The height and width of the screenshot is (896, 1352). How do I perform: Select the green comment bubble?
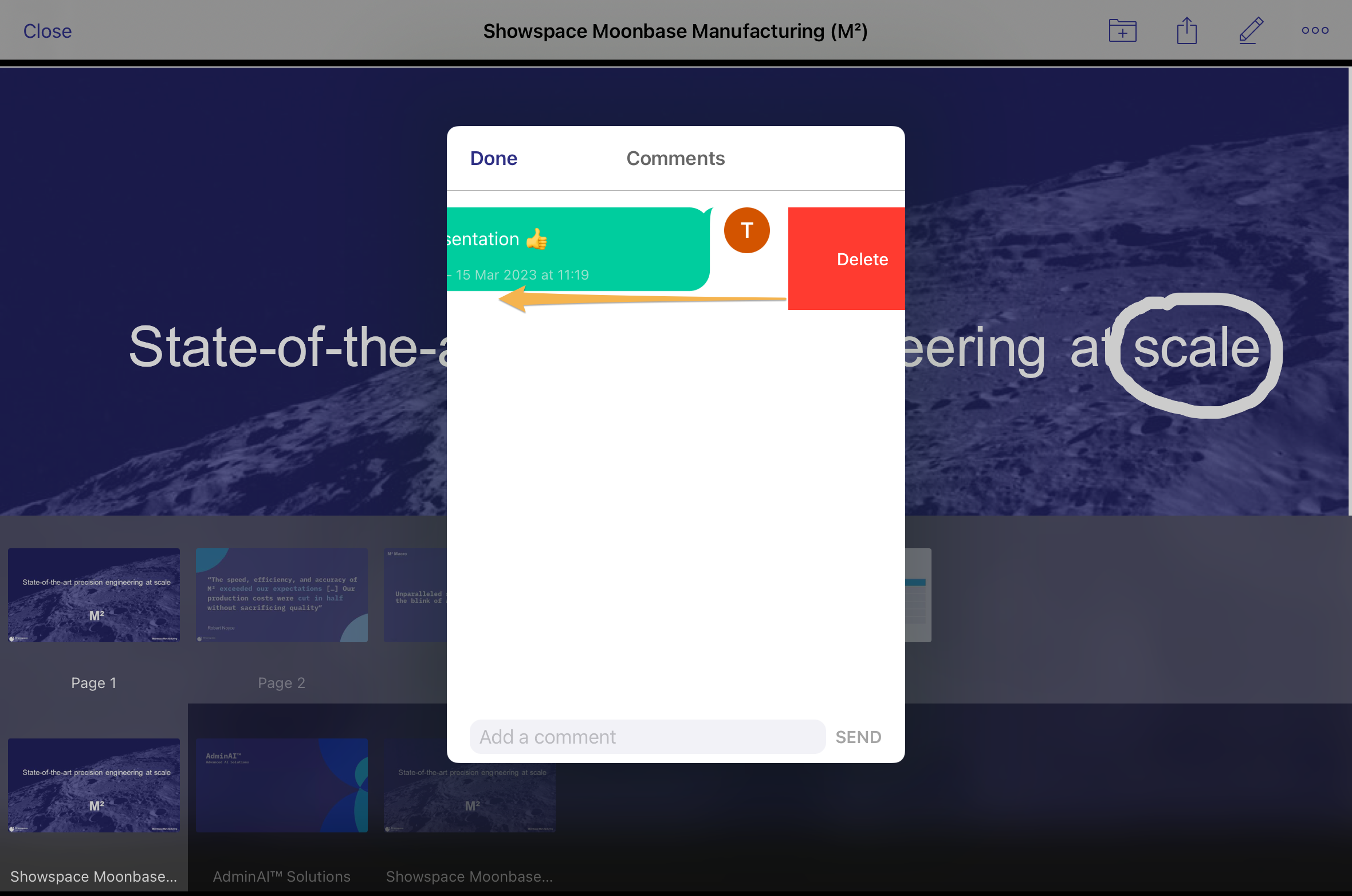[x=579, y=249]
